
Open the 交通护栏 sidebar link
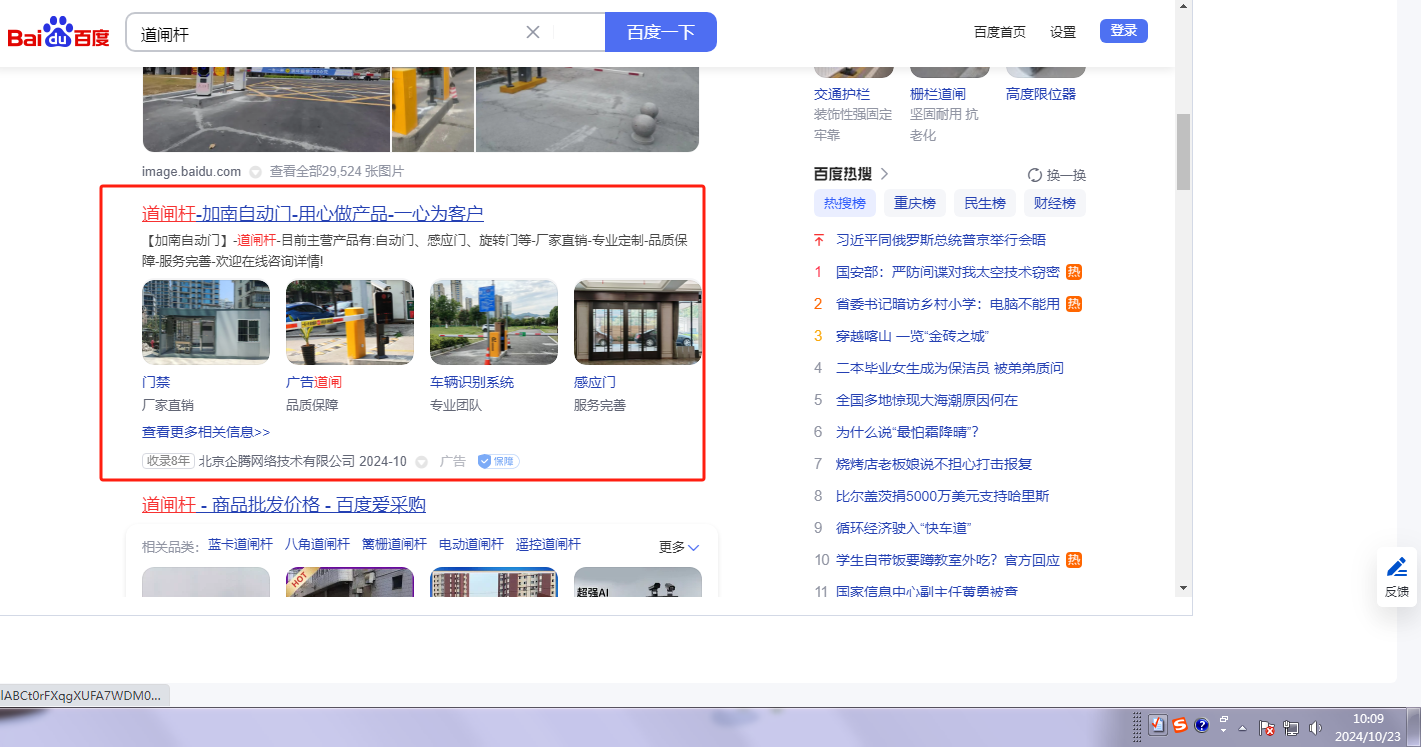tap(842, 94)
